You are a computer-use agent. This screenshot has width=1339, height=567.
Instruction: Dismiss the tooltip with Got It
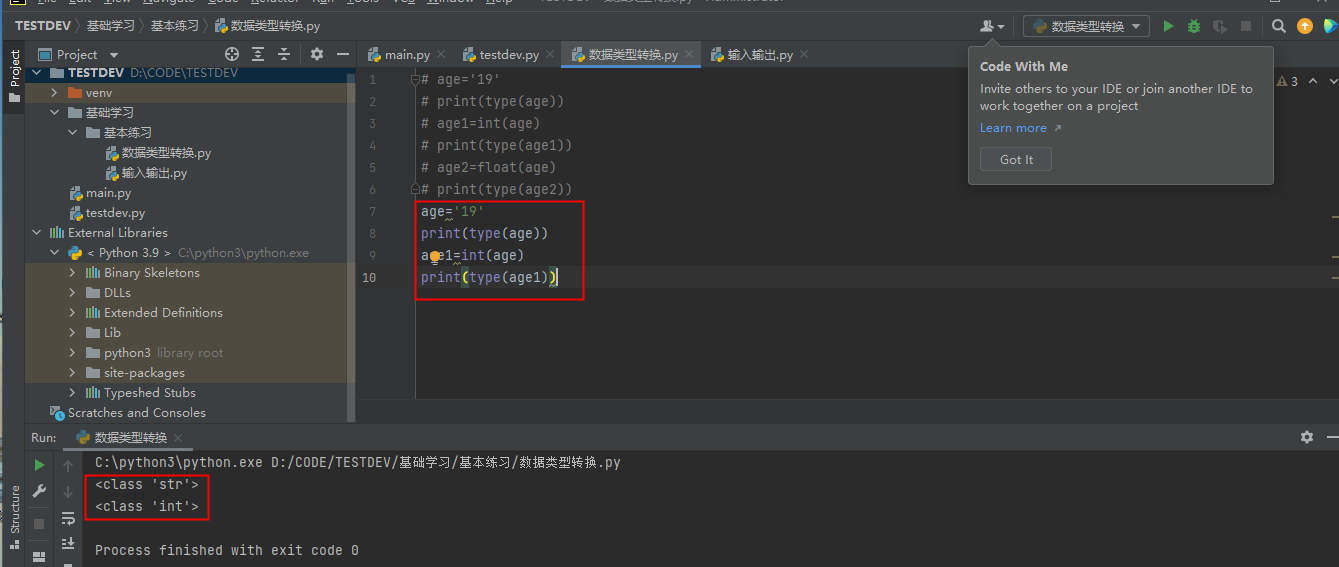click(1016, 159)
